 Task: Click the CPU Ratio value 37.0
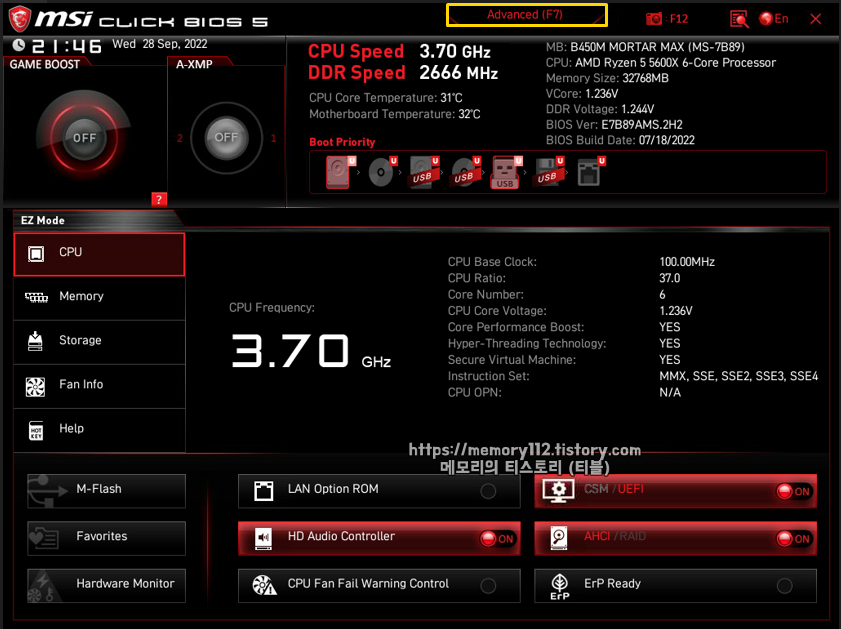coord(669,278)
